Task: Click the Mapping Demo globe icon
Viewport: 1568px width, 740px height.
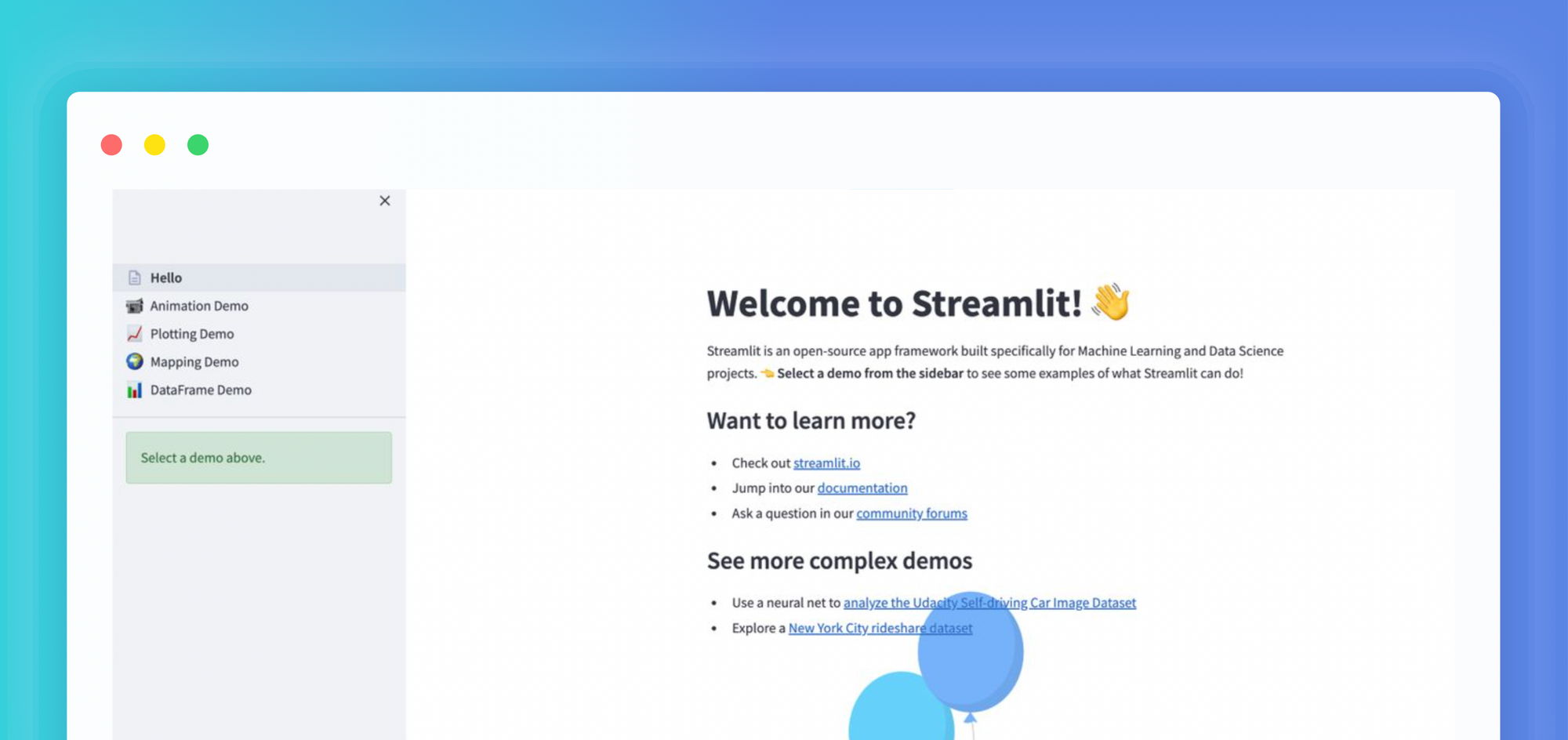Action: pyautogui.click(x=135, y=361)
